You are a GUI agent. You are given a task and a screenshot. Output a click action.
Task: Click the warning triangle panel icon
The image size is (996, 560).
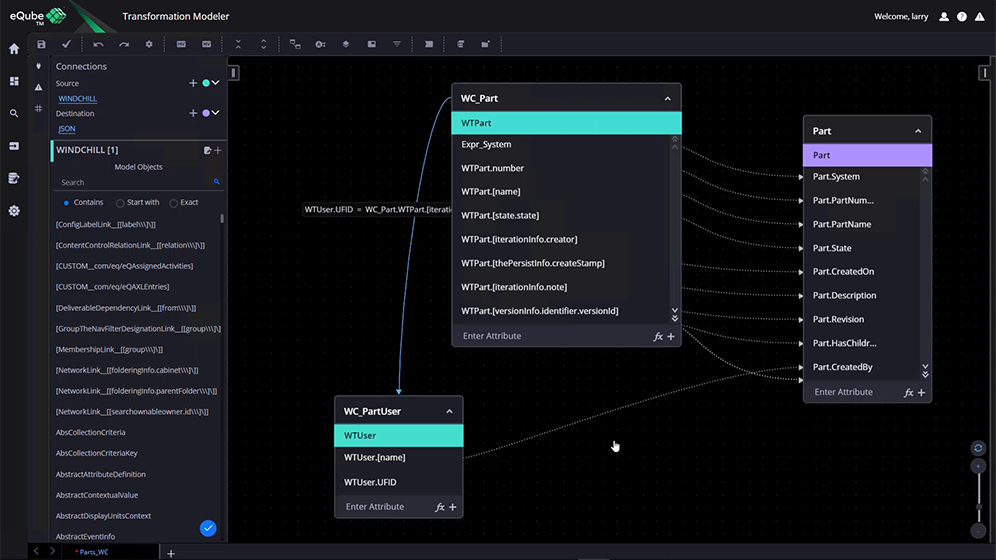tap(39, 88)
